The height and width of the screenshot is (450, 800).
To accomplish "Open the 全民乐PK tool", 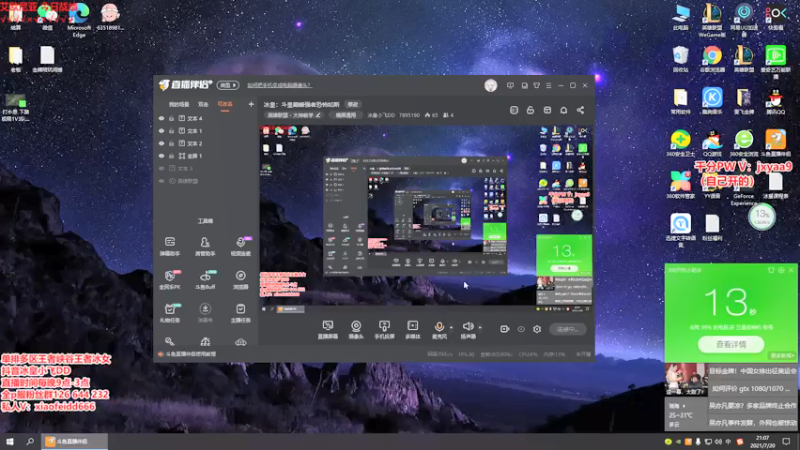I will (x=170, y=280).
